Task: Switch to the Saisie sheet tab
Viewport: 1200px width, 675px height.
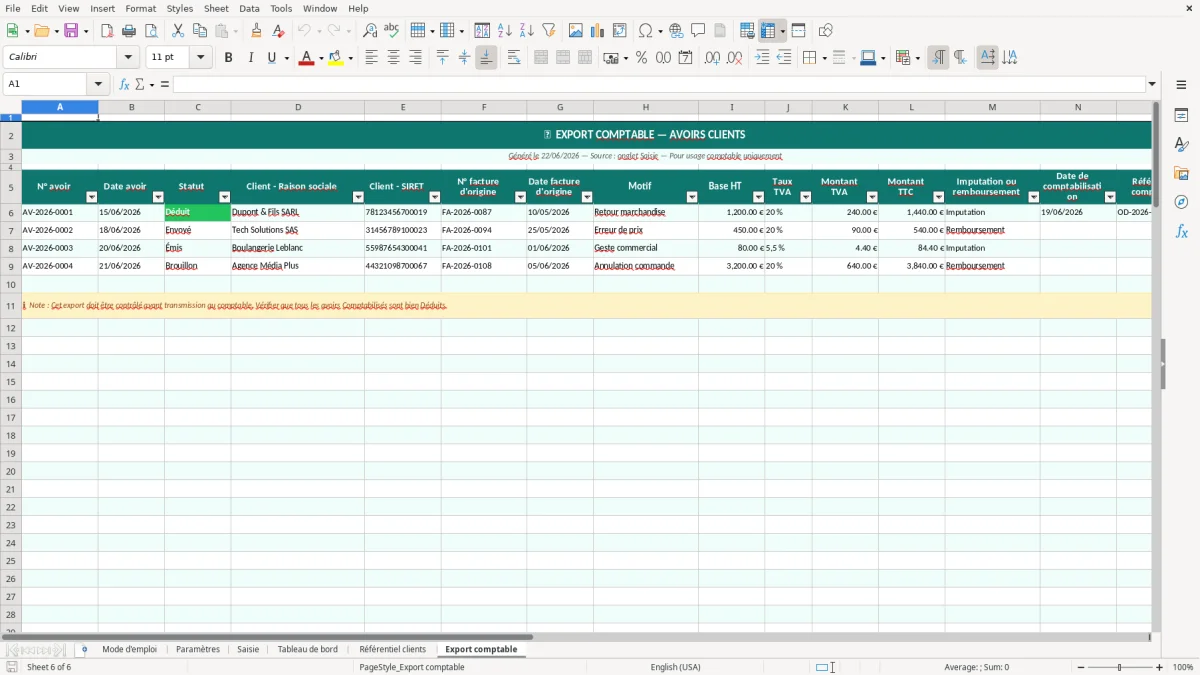Action: point(248,649)
